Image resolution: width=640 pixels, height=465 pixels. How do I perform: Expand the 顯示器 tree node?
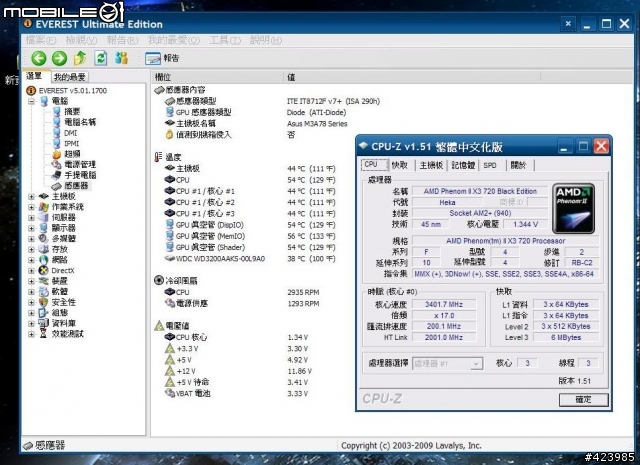coord(31,229)
